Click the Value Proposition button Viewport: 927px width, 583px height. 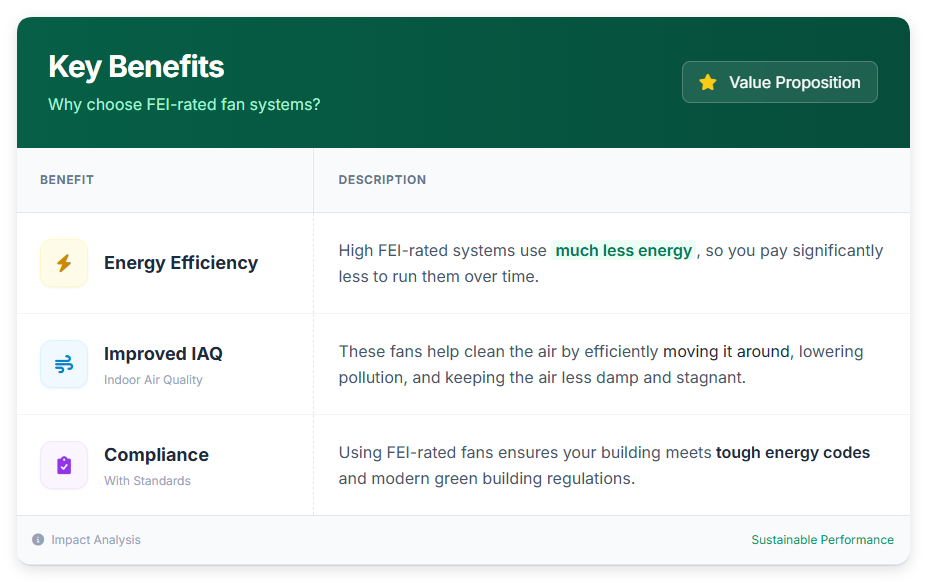[x=779, y=82]
